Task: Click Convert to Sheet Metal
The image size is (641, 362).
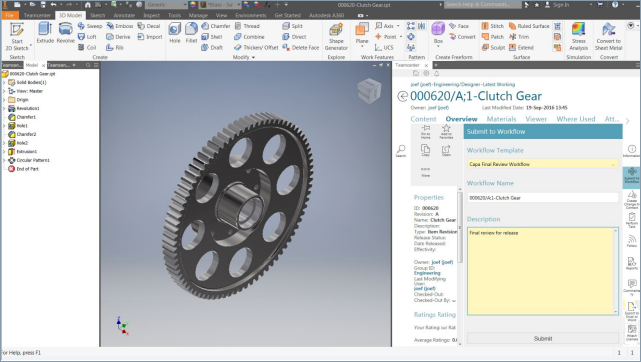Action: point(608,37)
